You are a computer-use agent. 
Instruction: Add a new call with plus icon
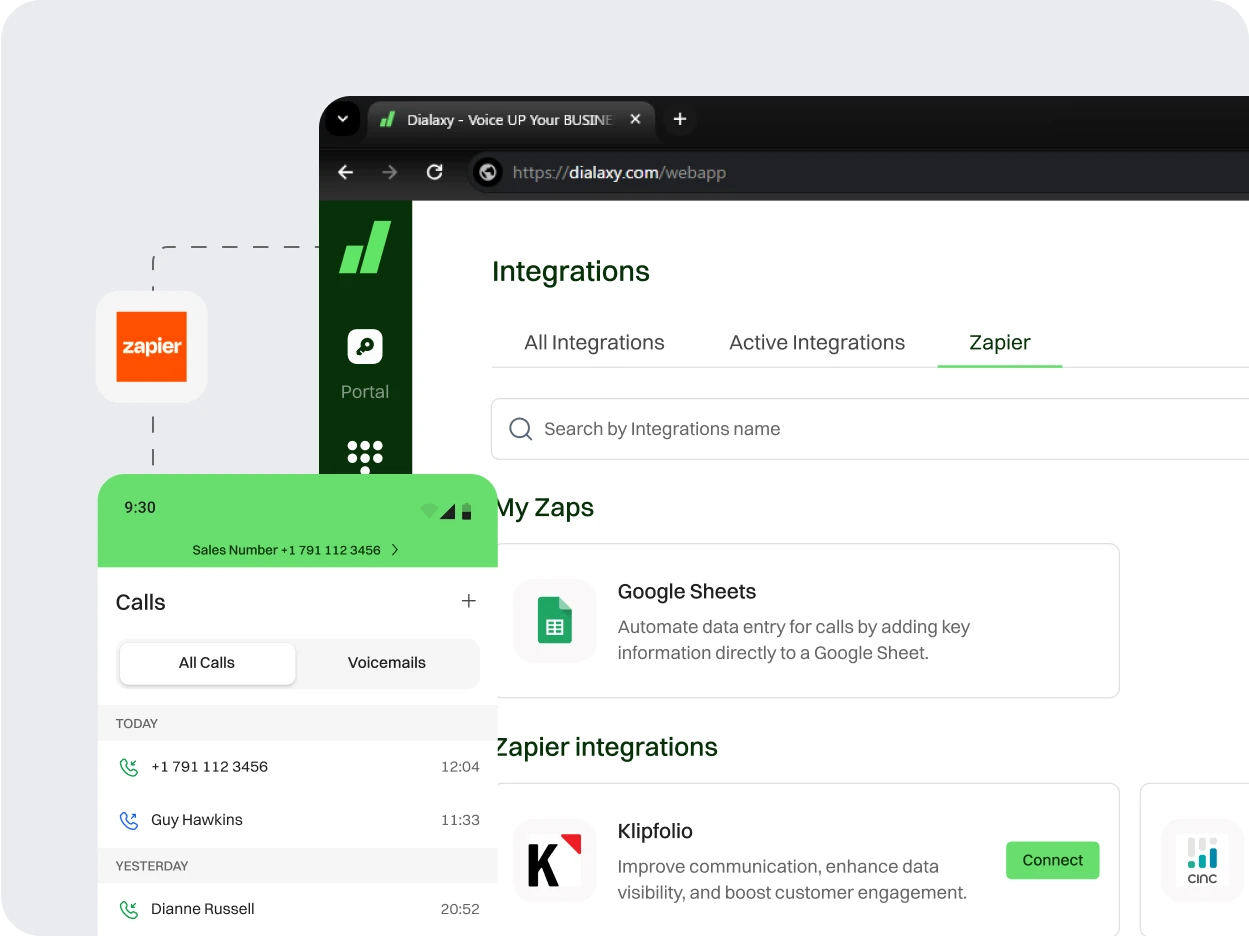tap(468, 601)
